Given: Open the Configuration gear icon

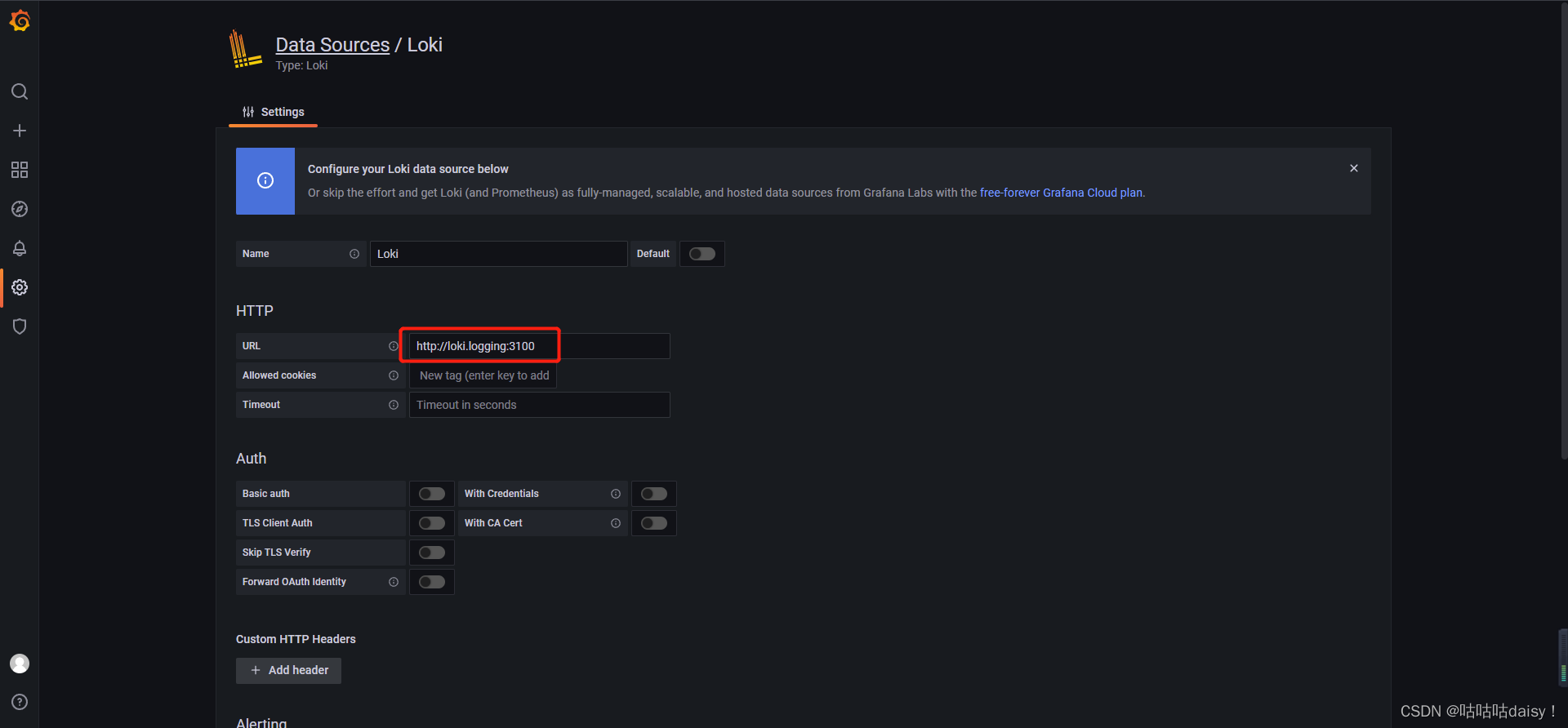Looking at the screenshot, I should click(x=20, y=287).
